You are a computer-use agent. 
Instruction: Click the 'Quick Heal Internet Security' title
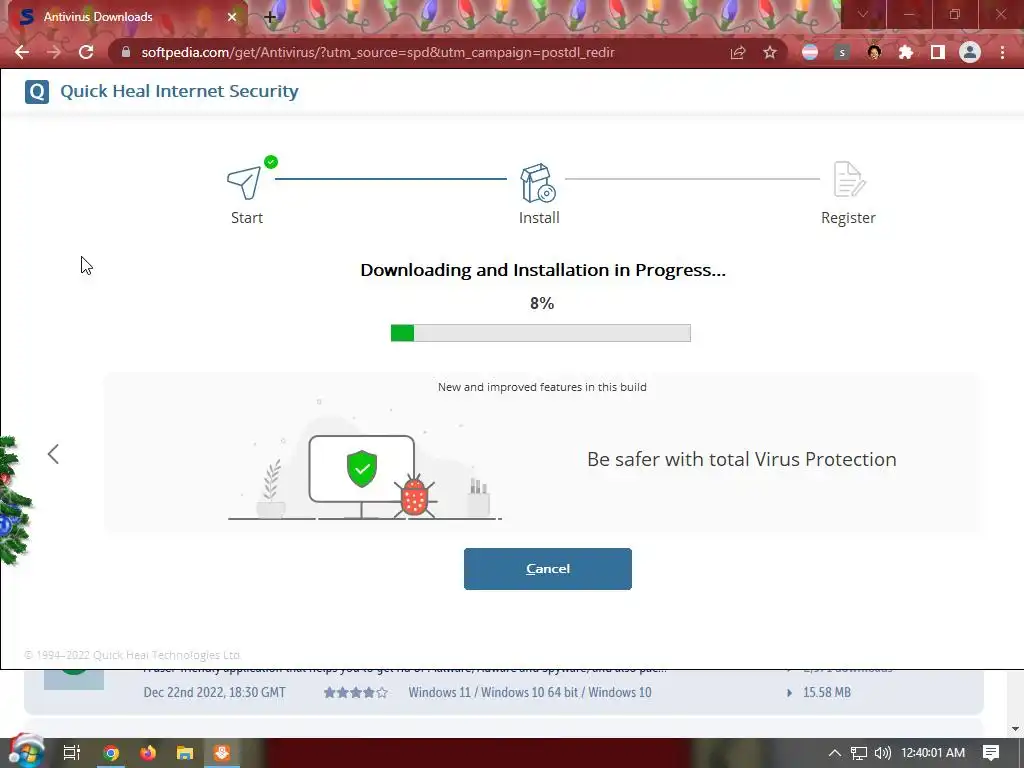click(180, 91)
